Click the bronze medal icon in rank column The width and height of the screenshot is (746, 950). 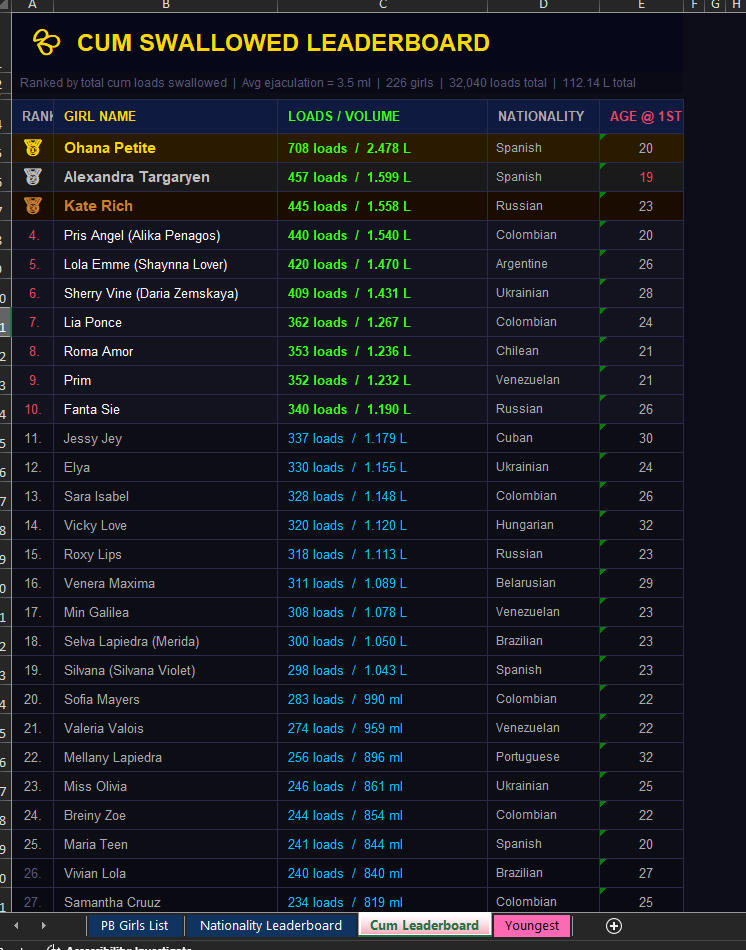[33, 206]
